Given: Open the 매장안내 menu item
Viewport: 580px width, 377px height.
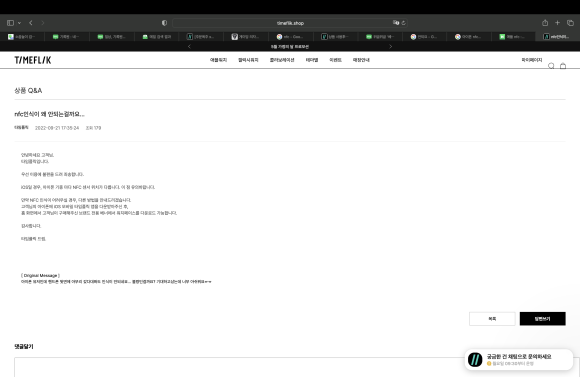Looking at the screenshot, I should (361, 60).
